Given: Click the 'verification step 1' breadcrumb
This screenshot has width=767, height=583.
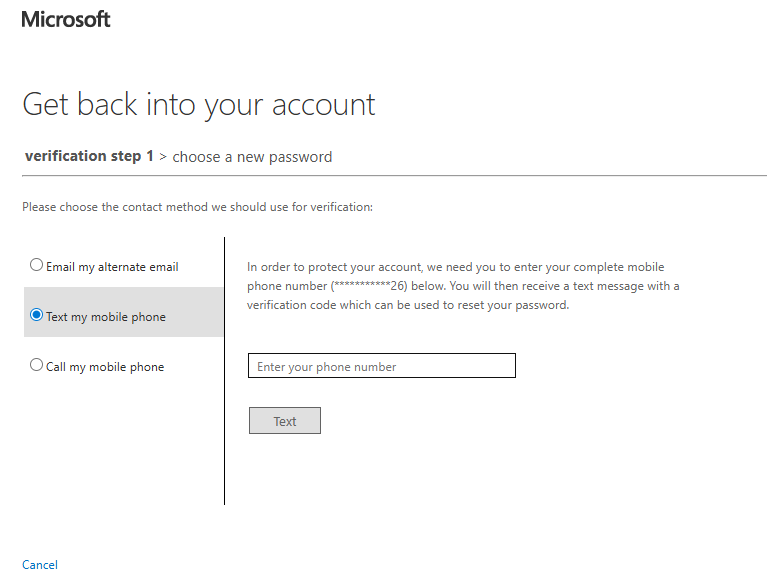Looking at the screenshot, I should 89,156.
